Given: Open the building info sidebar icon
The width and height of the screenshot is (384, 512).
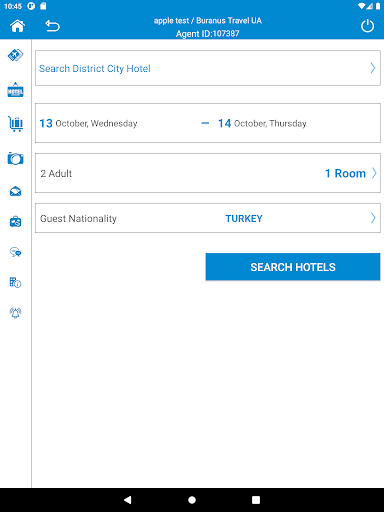Looking at the screenshot, I should [15, 282].
